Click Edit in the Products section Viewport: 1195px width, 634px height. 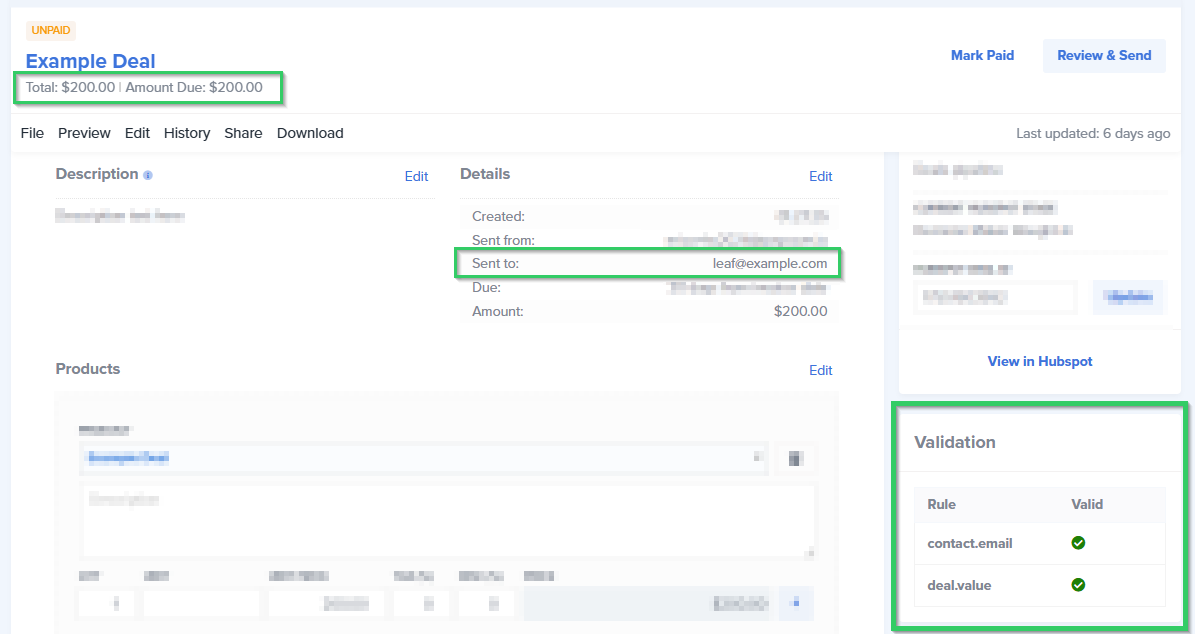pyautogui.click(x=821, y=370)
